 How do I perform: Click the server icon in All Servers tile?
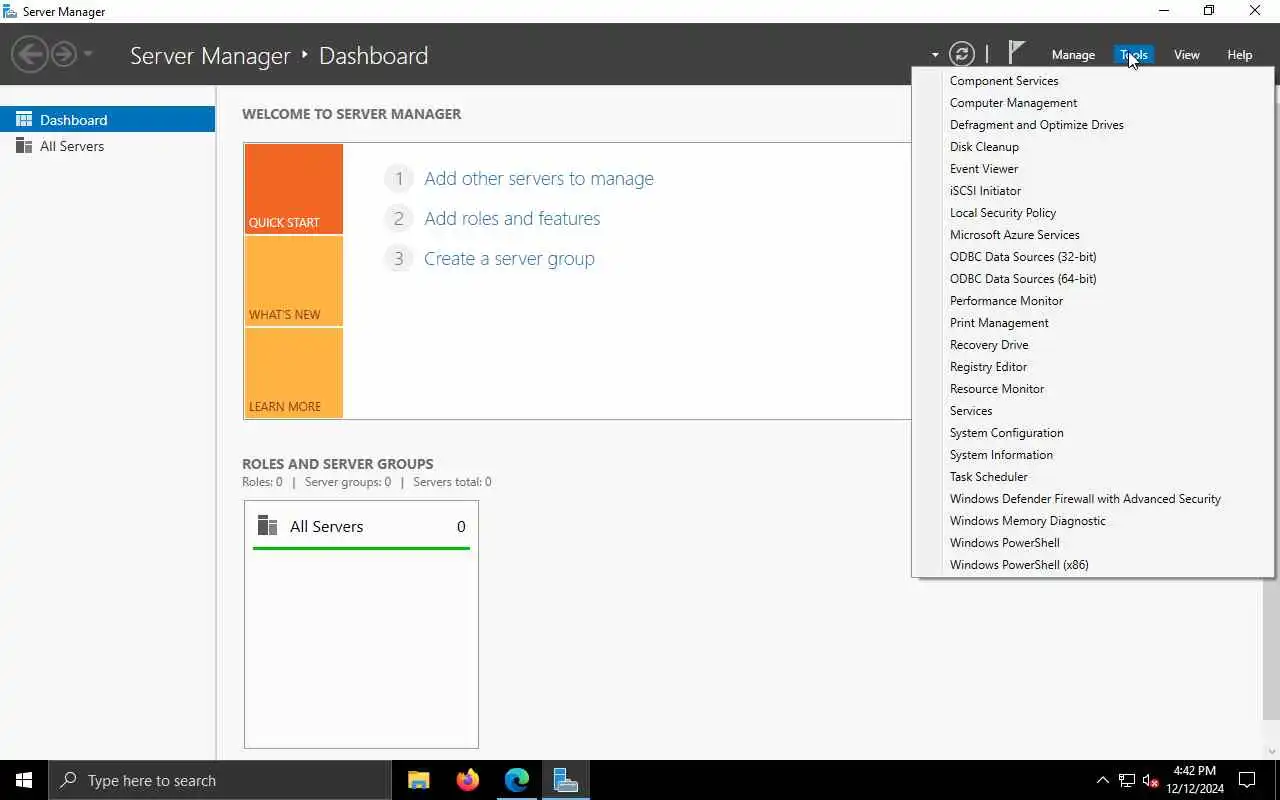point(267,525)
